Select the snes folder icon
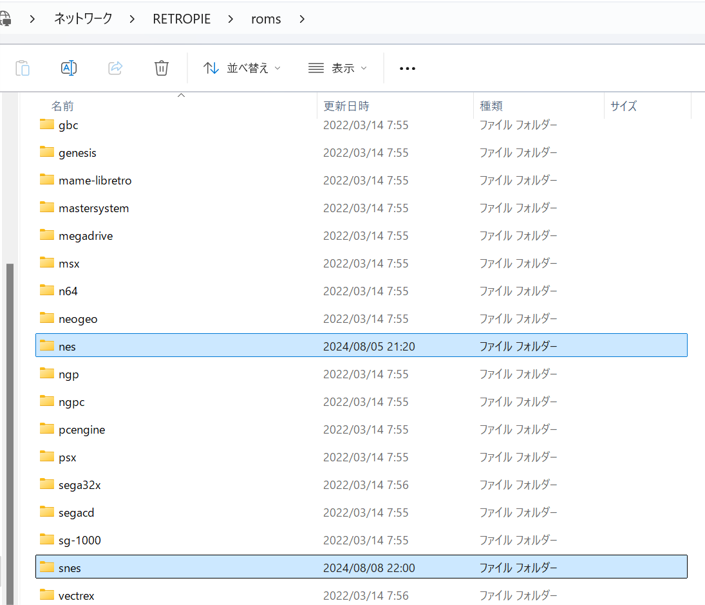 pyautogui.click(x=47, y=567)
